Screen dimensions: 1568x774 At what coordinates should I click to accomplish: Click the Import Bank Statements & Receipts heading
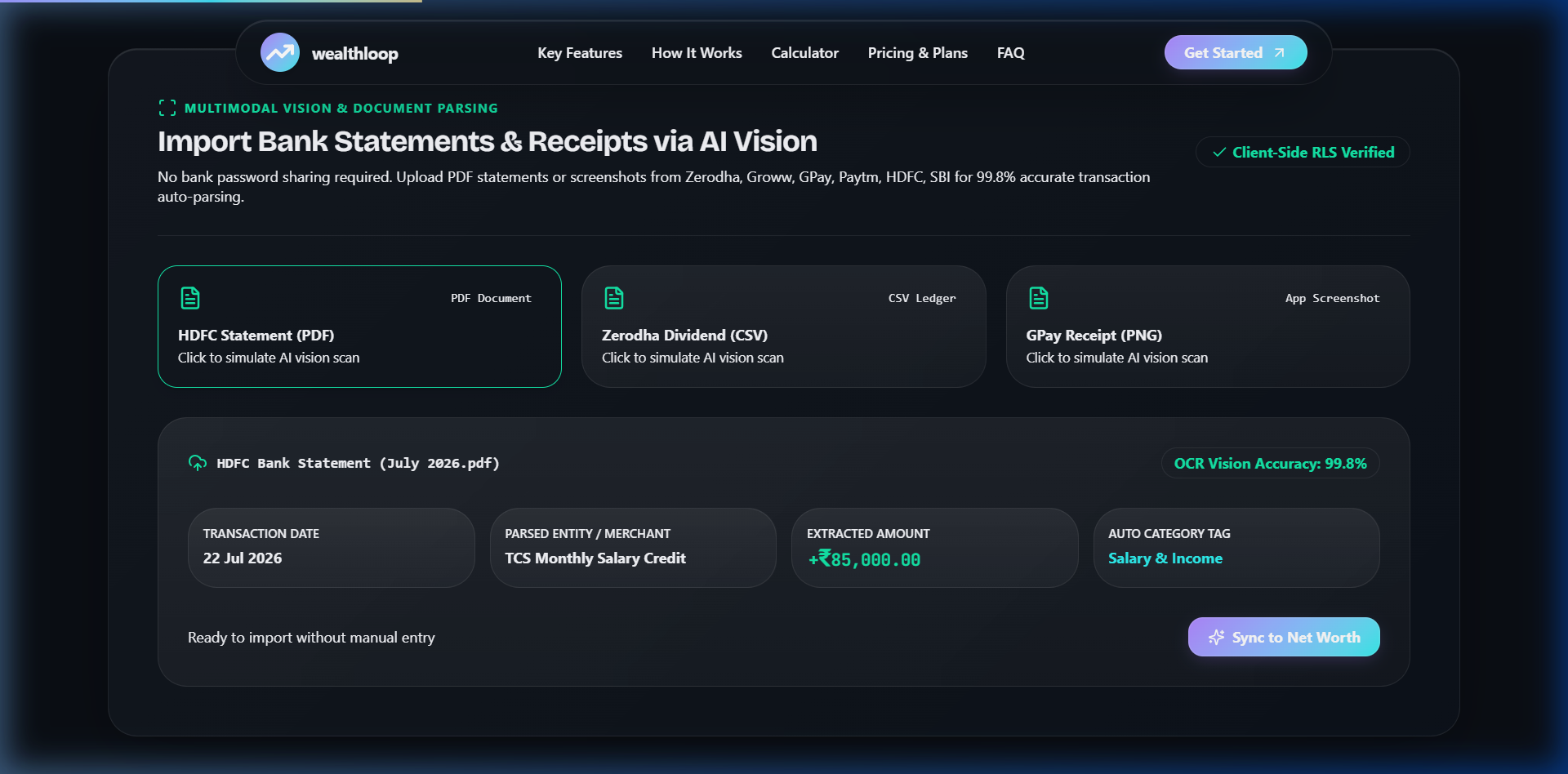click(x=488, y=142)
